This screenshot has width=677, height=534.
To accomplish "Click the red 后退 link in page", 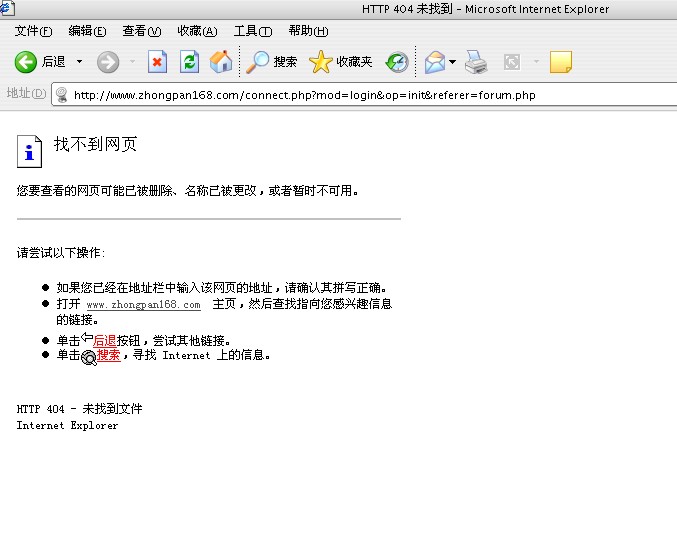I will (104, 341).
